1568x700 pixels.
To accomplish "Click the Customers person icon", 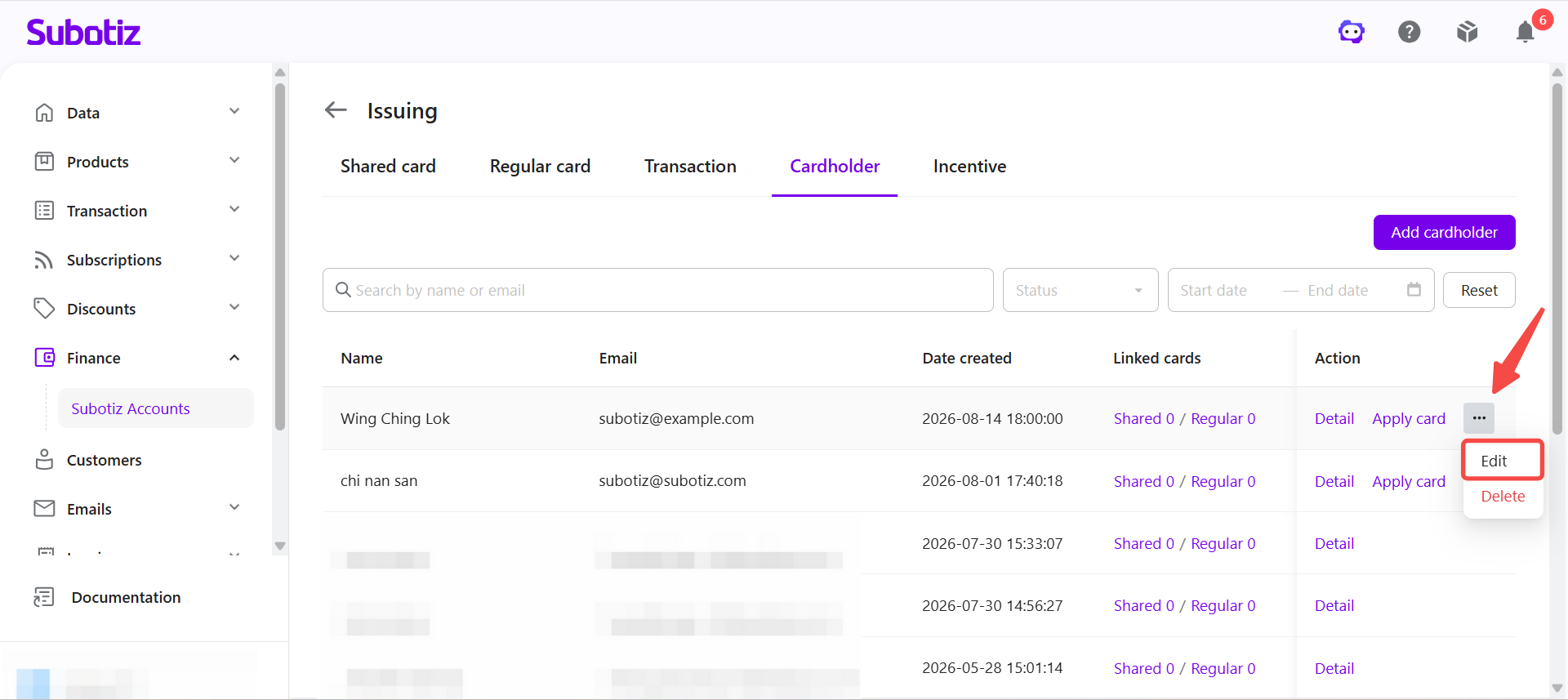I will (x=44, y=460).
